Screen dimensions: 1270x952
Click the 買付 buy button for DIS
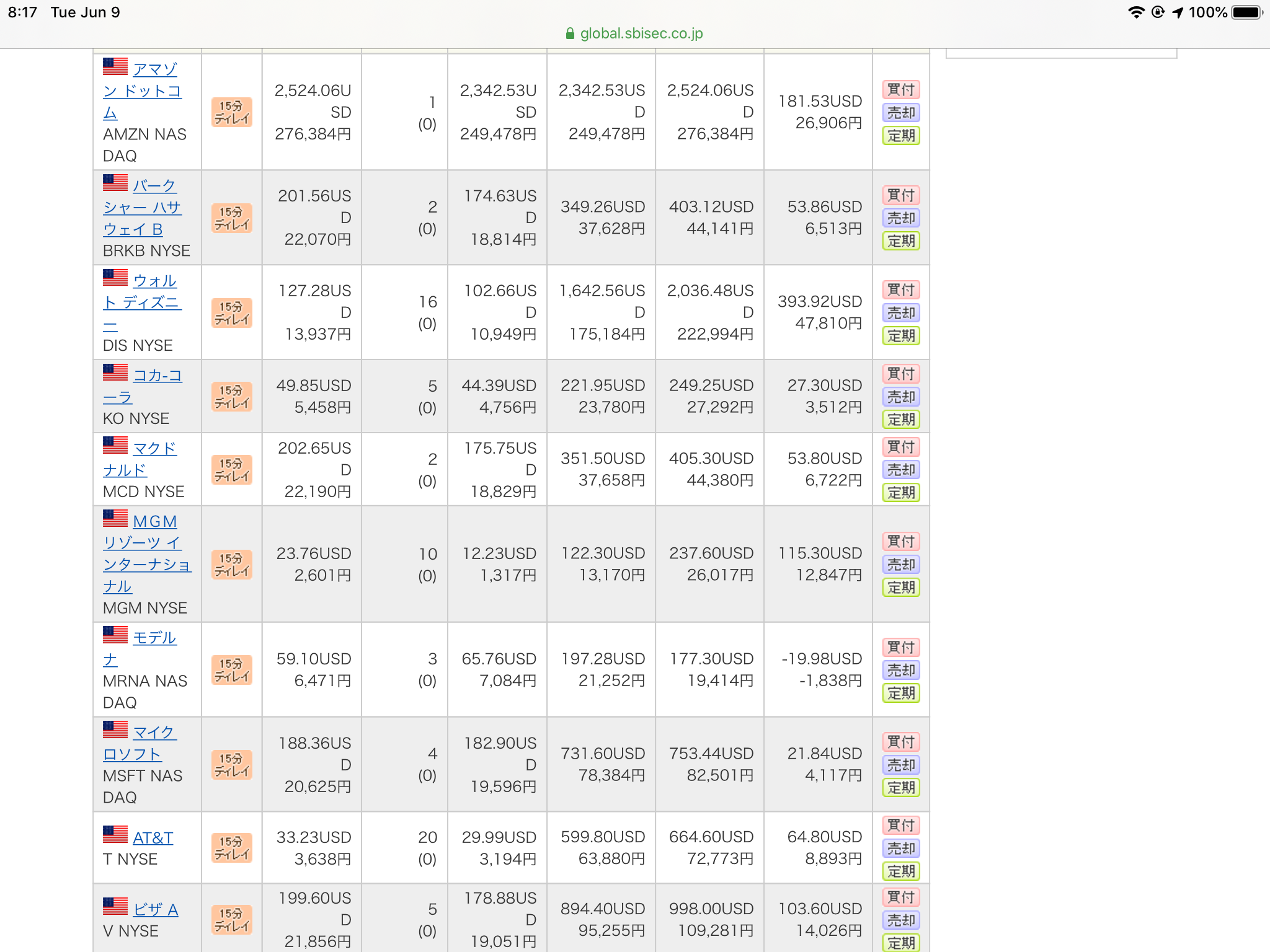(x=901, y=289)
